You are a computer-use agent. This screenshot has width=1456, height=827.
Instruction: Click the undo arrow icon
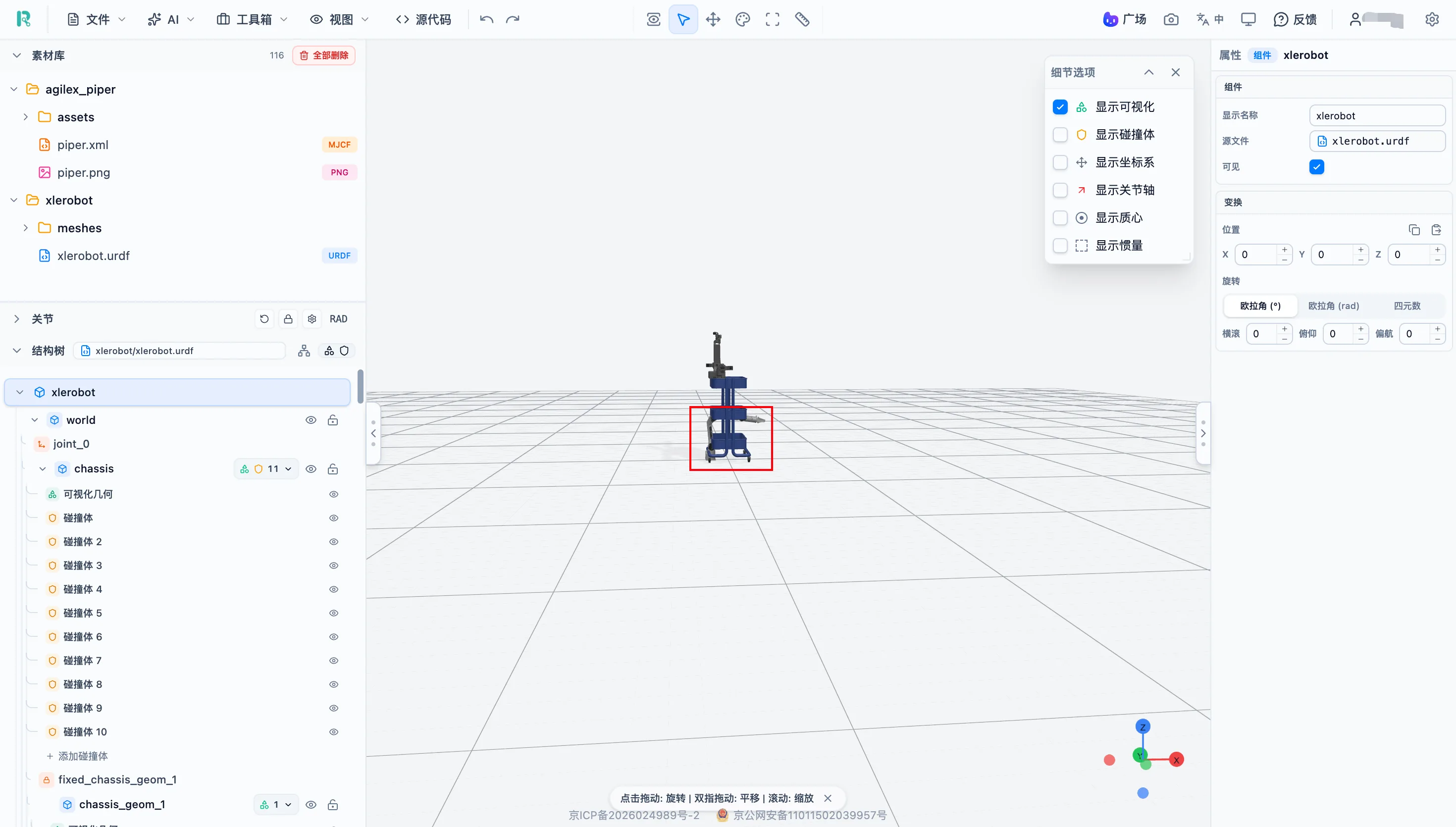coord(486,19)
